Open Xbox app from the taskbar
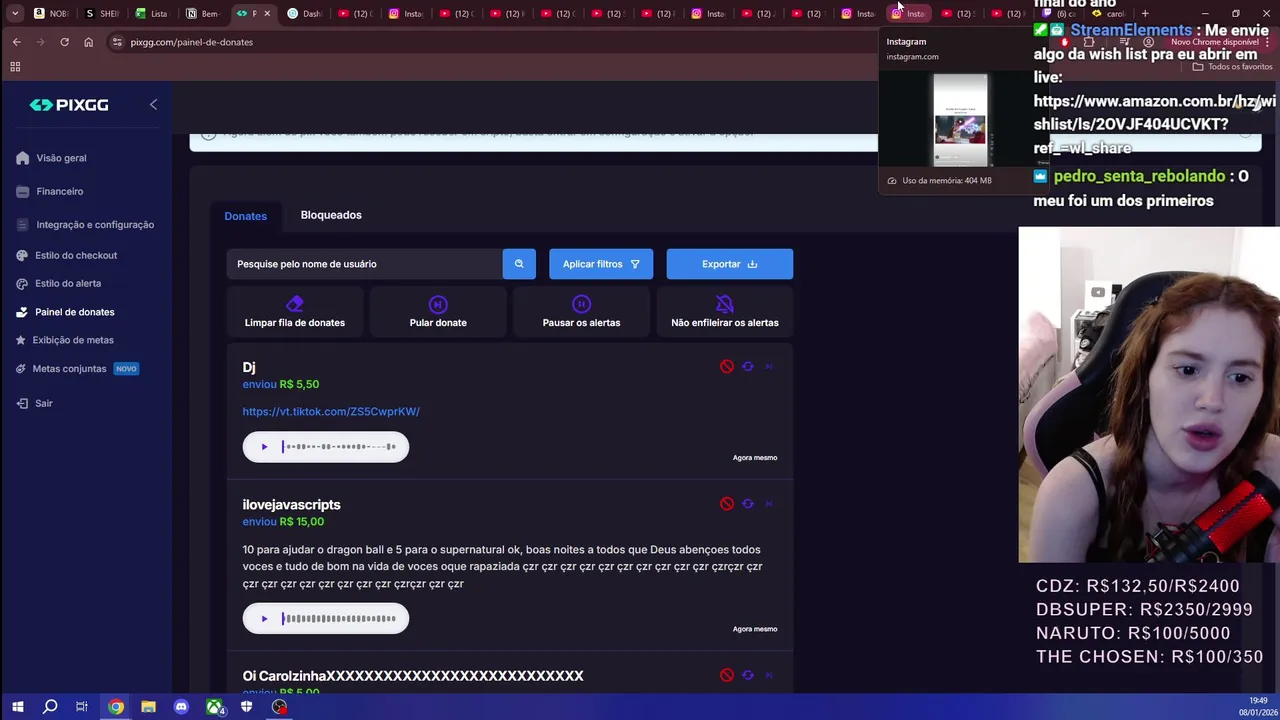Screen dimensions: 1280x720 coord(214,707)
